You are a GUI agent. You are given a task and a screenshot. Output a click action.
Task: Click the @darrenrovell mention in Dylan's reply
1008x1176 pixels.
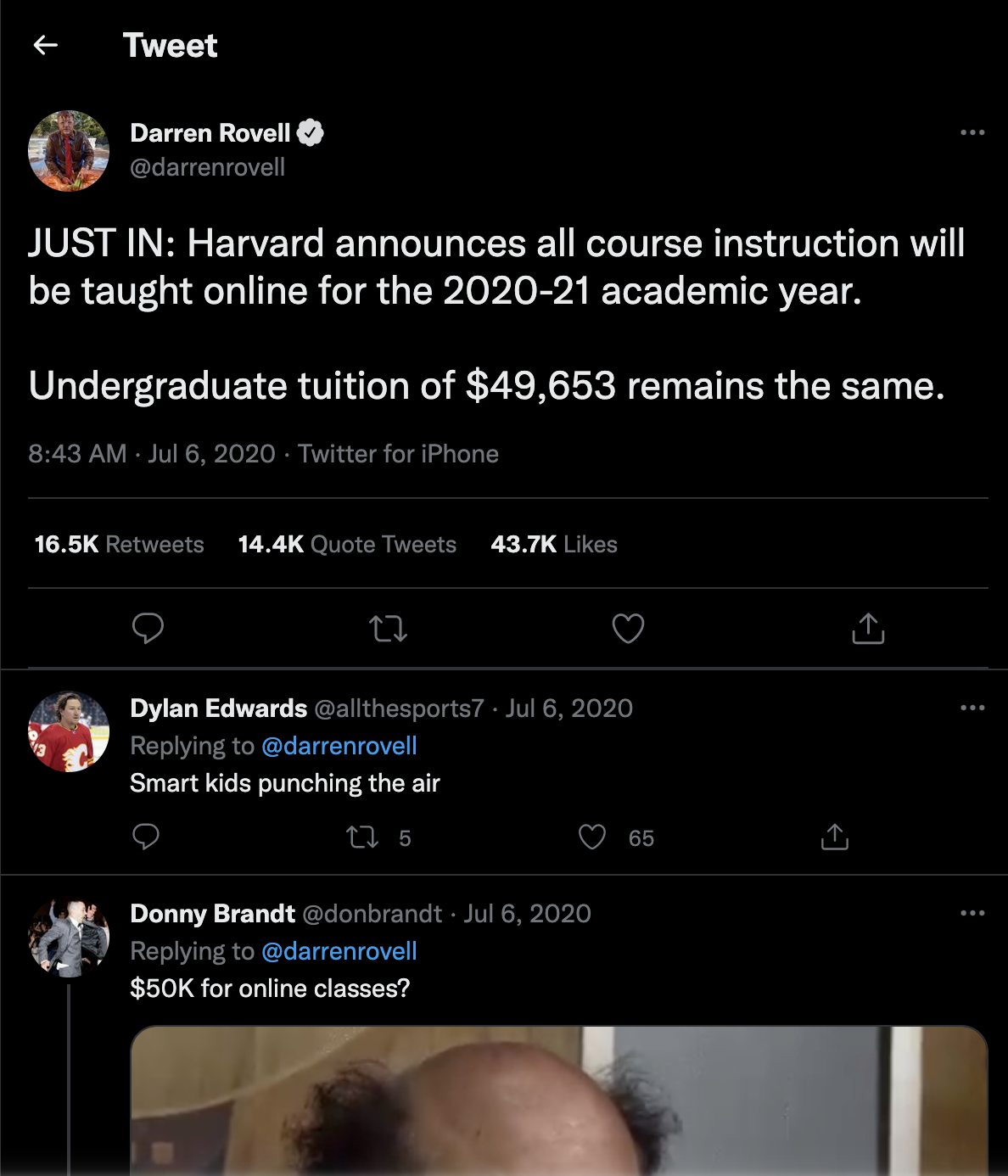(339, 746)
